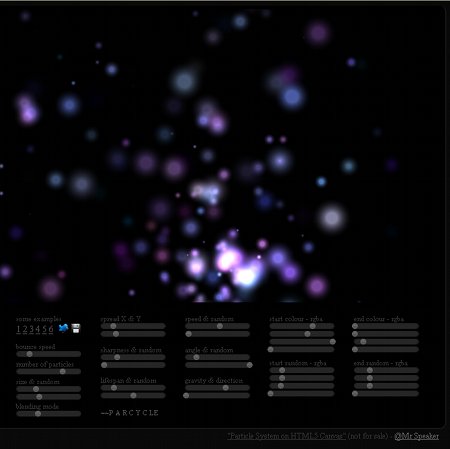Image resolution: width=450 pixels, height=449 pixels.
Task: Click the PARCYCLE title text
Action: (130, 413)
